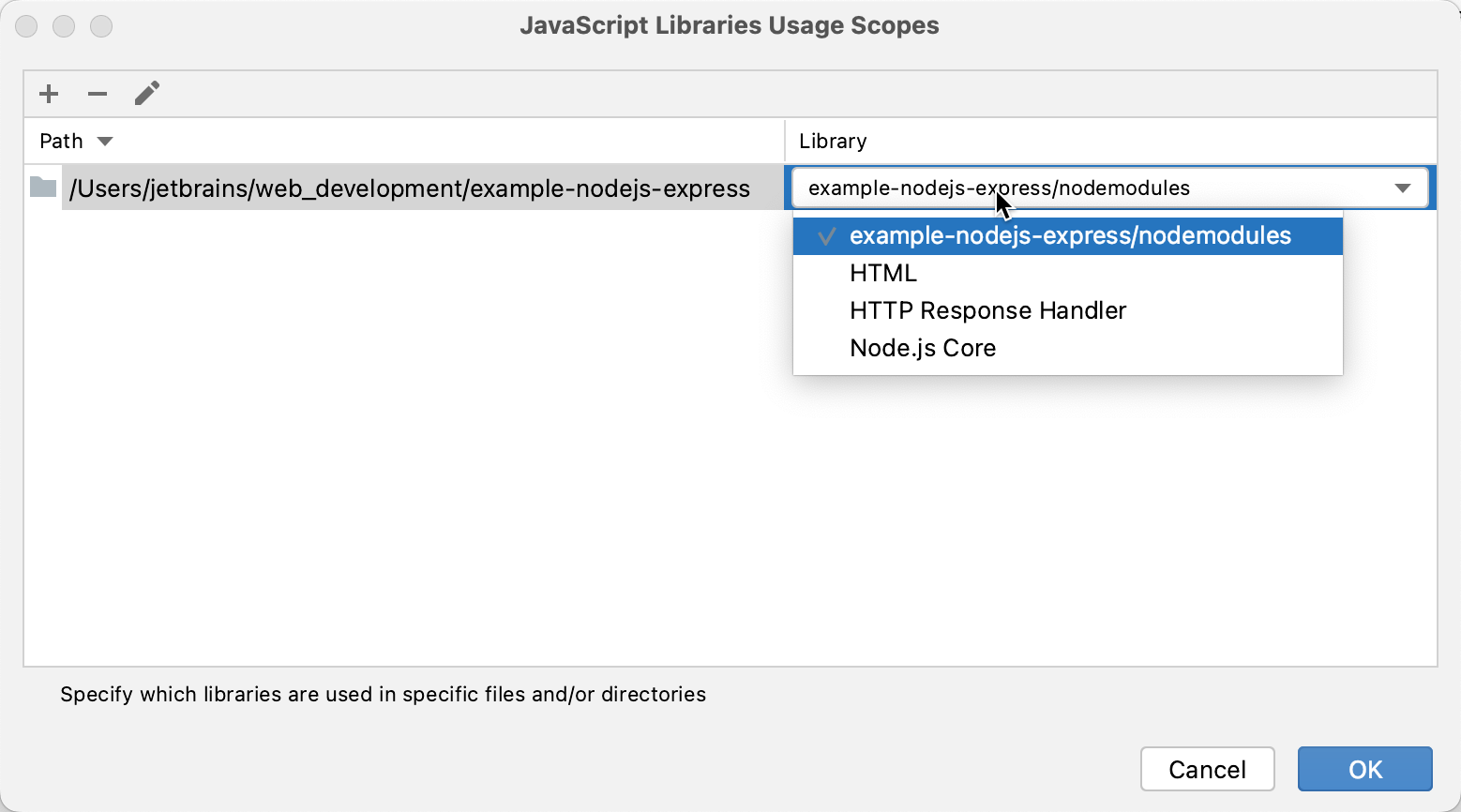Click the minus icon to remove the scope
The width and height of the screenshot is (1461, 812).
pos(98,94)
